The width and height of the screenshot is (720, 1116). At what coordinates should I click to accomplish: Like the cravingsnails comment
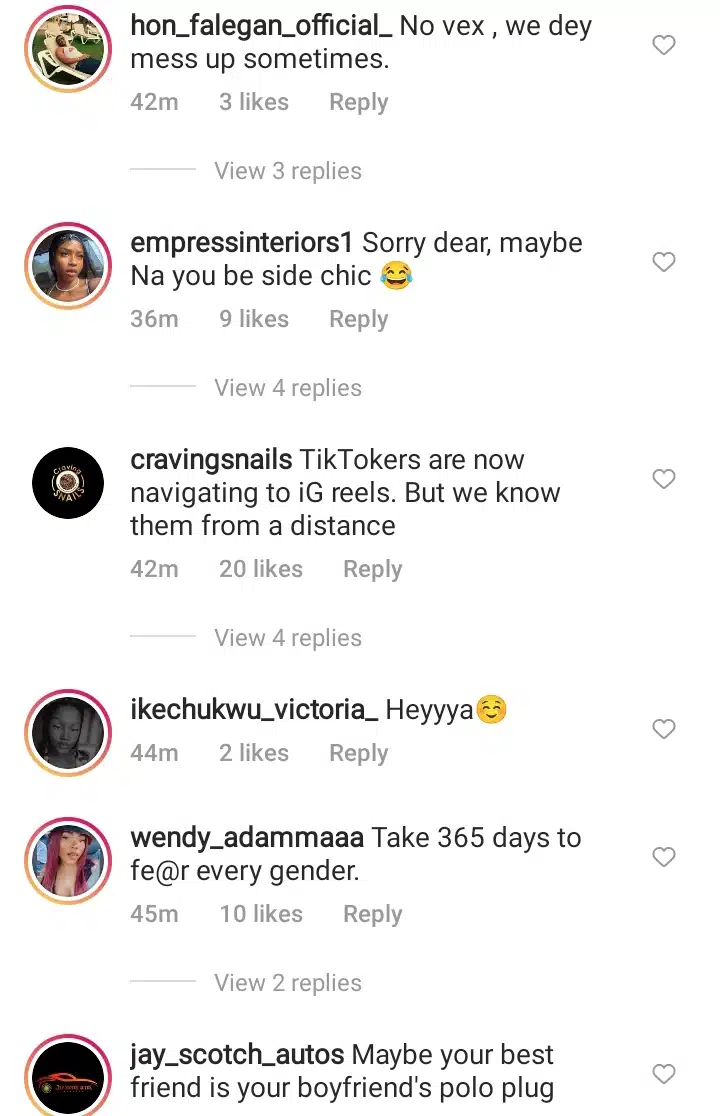(x=664, y=479)
